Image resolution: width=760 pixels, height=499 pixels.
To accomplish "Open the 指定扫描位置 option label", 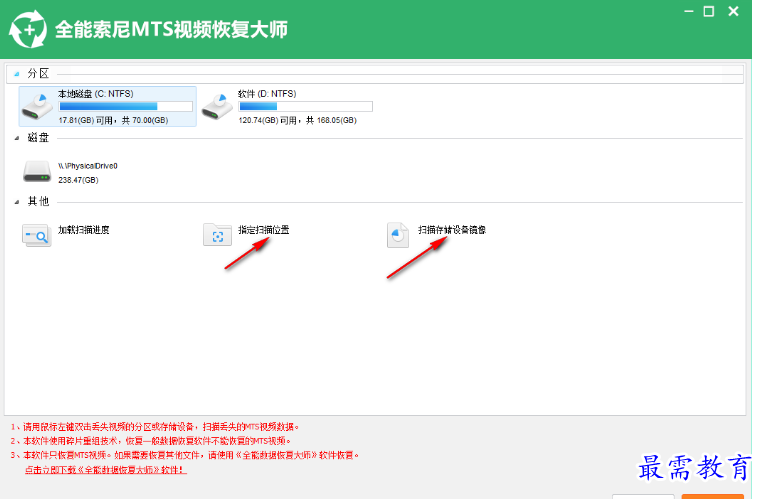I will pos(264,230).
